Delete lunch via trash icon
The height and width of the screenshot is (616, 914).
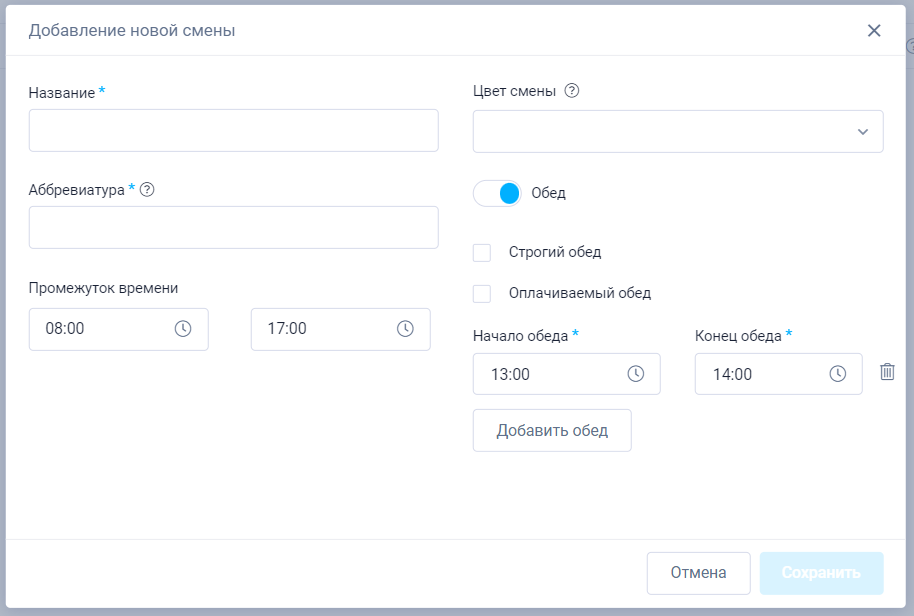point(887,372)
